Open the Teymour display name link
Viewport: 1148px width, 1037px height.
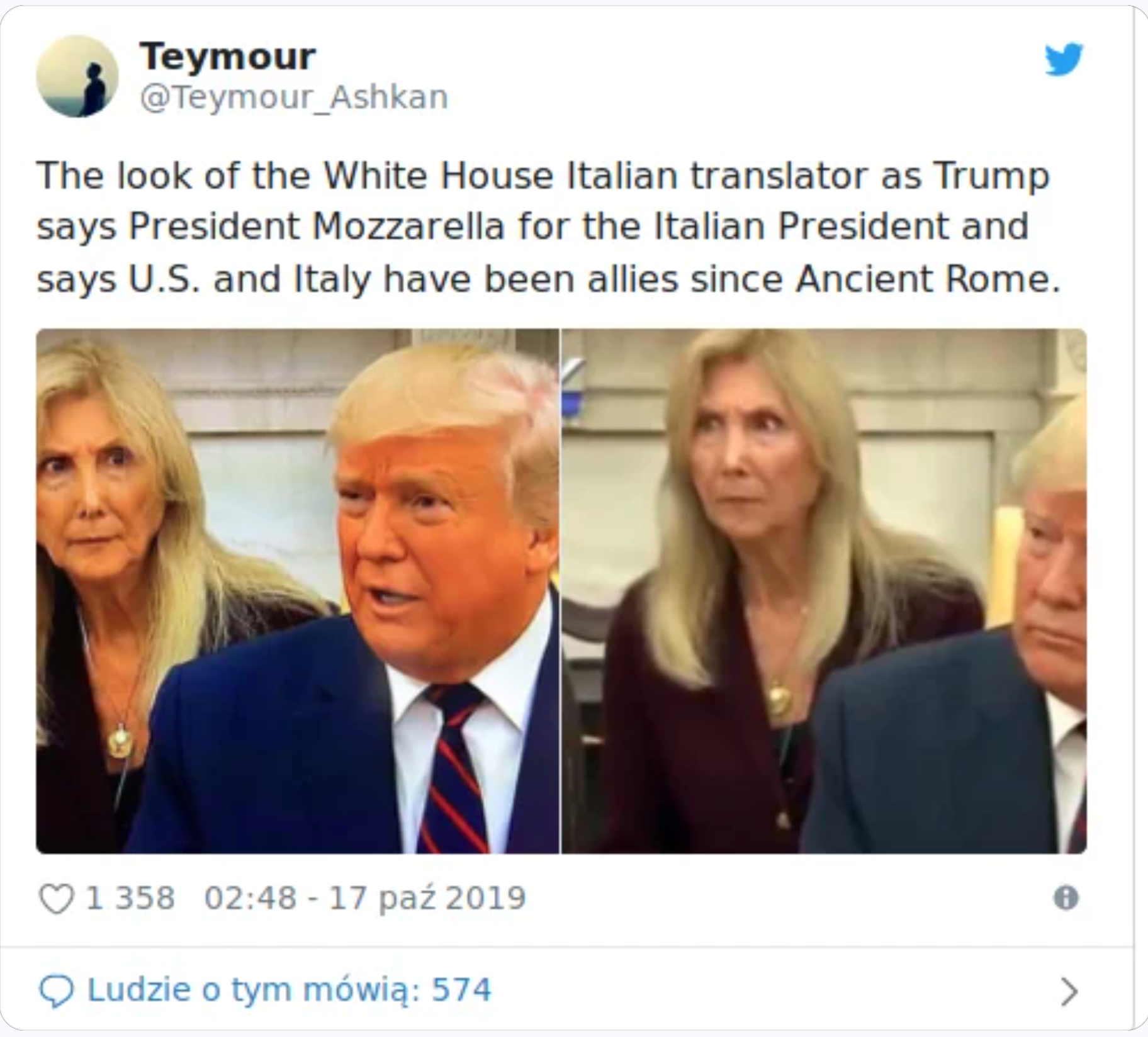click(227, 57)
